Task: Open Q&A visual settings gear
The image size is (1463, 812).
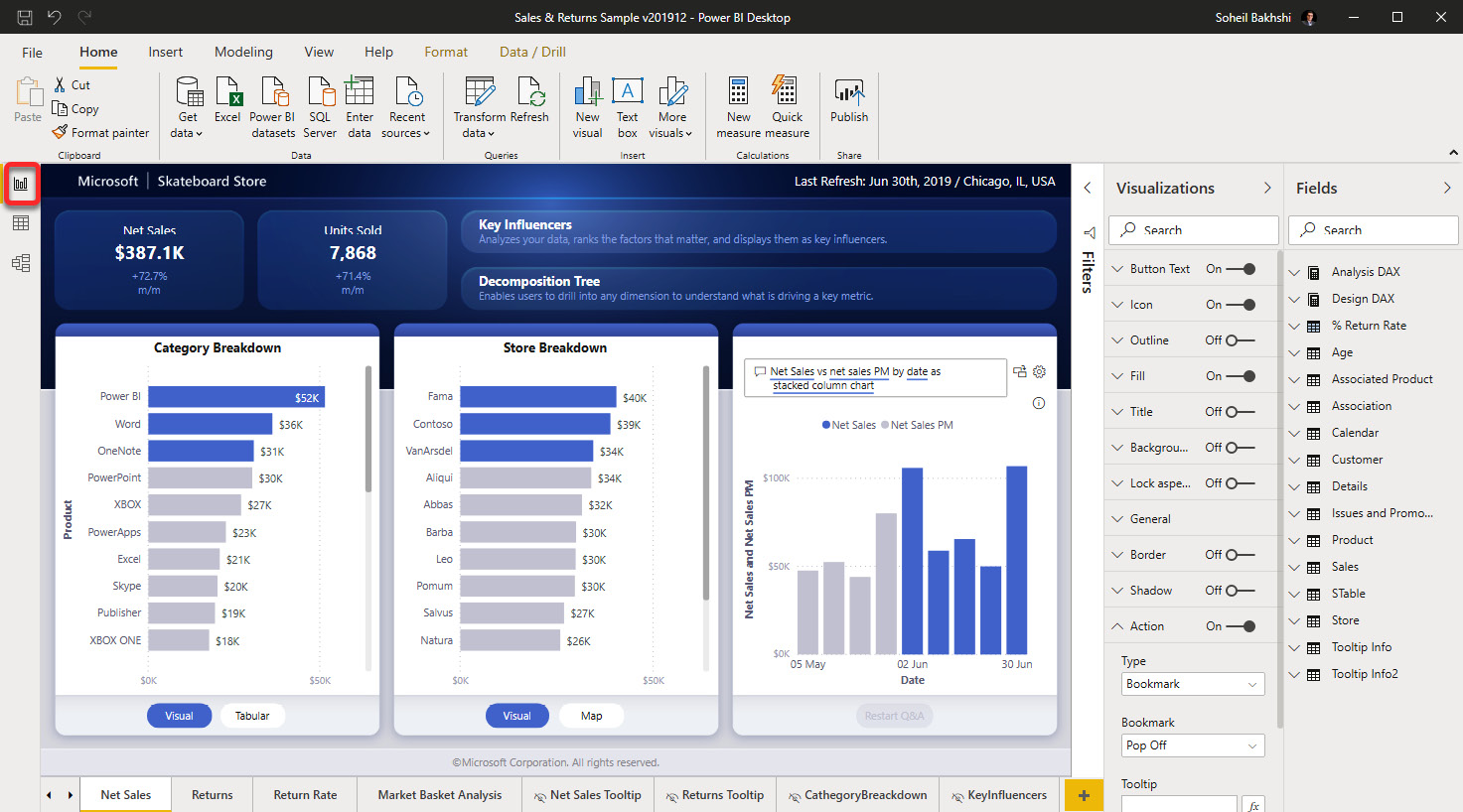Action: point(1039,371)
